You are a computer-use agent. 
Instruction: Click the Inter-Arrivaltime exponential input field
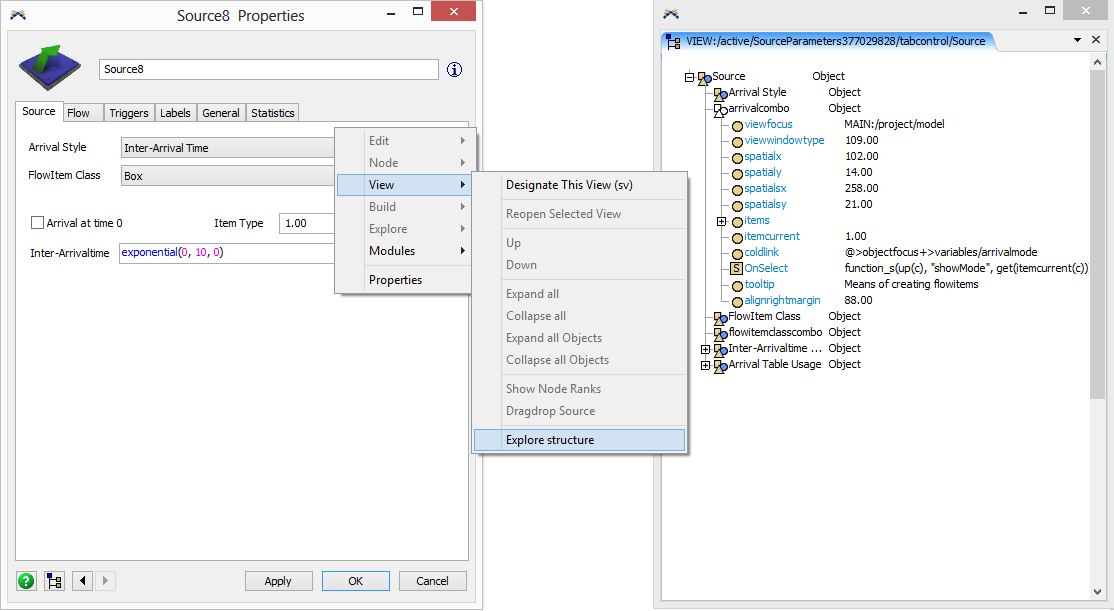click(x=225, y=253)
